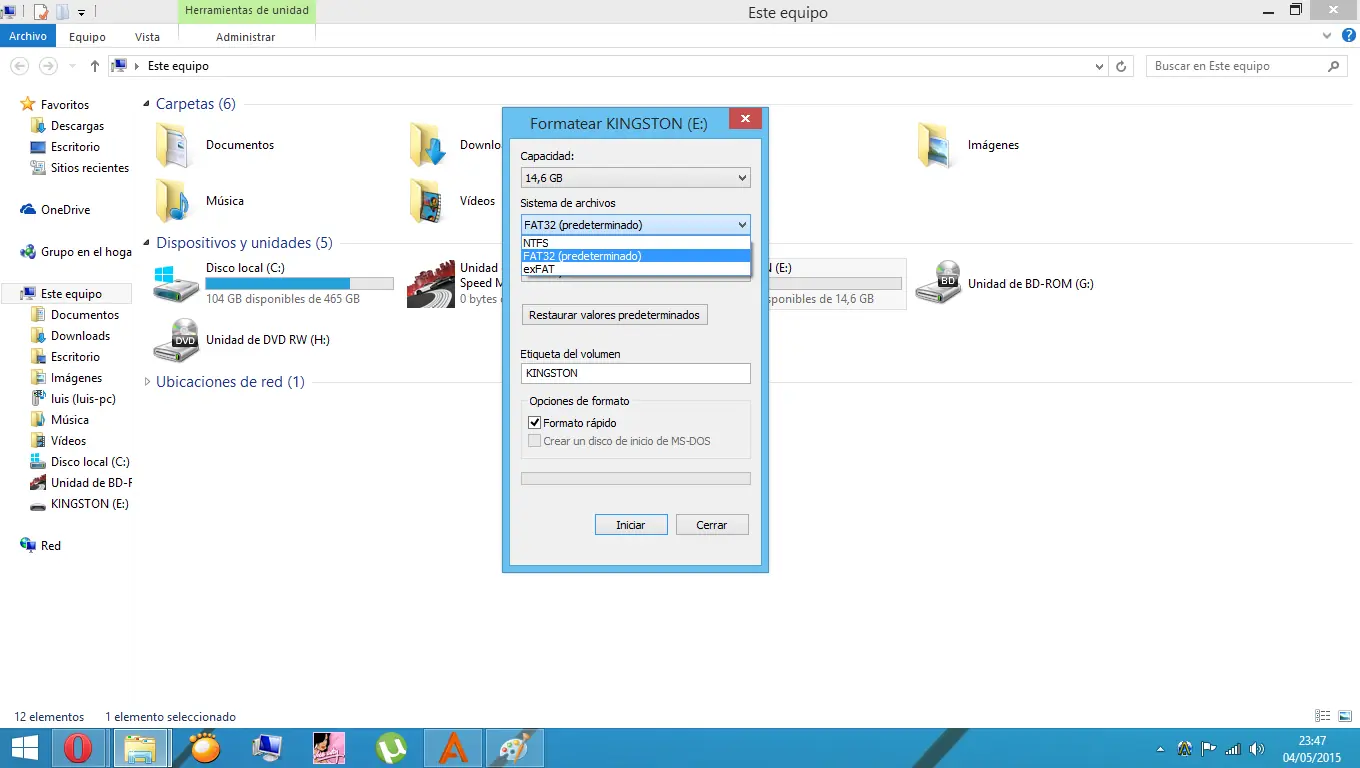Open the Documentos folder icon in Carpetas

(174, 145)
